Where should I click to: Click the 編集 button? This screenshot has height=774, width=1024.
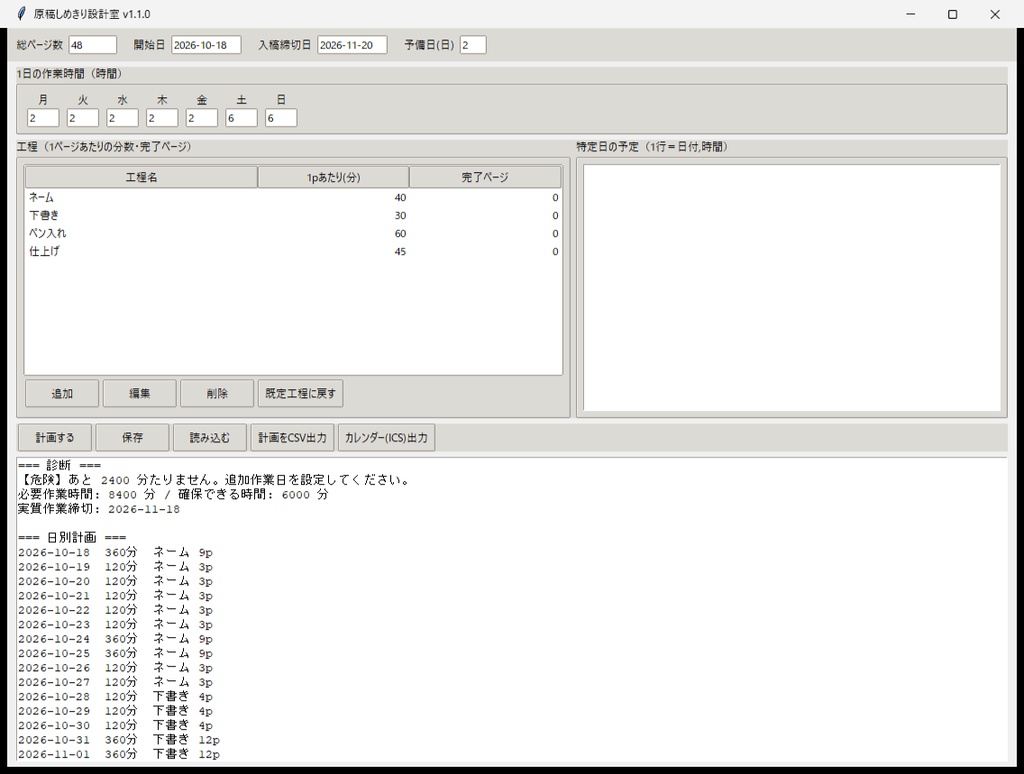(x=140, y=393)
